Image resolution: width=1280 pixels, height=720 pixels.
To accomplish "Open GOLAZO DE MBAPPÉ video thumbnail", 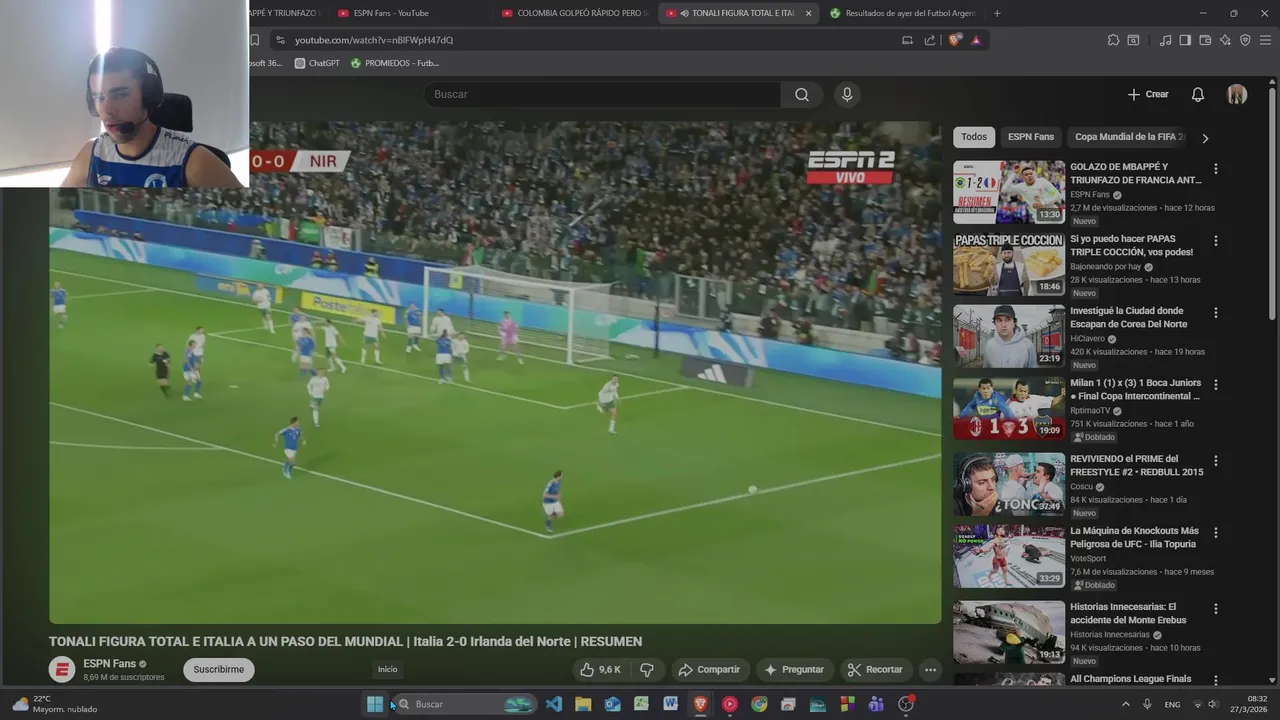I will (x=1008, y=192).
